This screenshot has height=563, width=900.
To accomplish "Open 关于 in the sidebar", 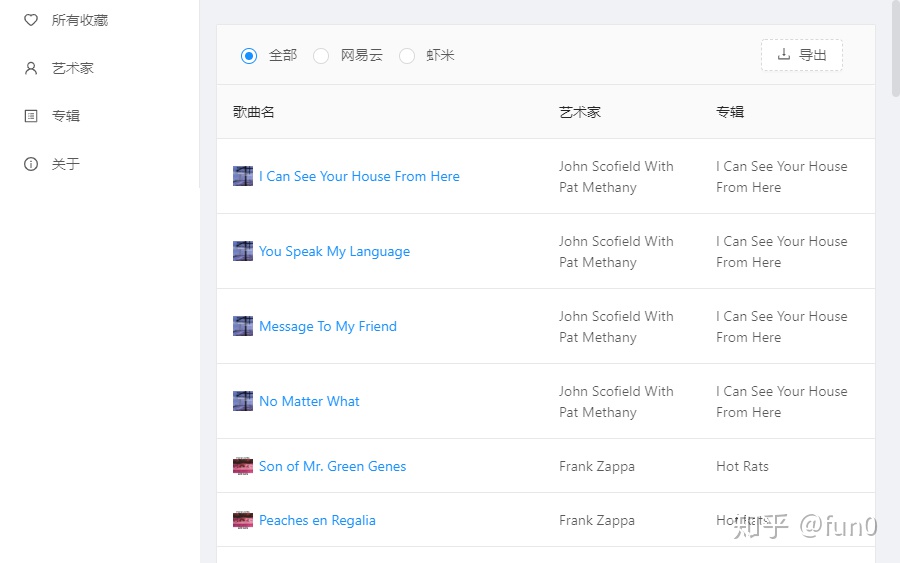I will pyautogui.click(x=66, y=164).
